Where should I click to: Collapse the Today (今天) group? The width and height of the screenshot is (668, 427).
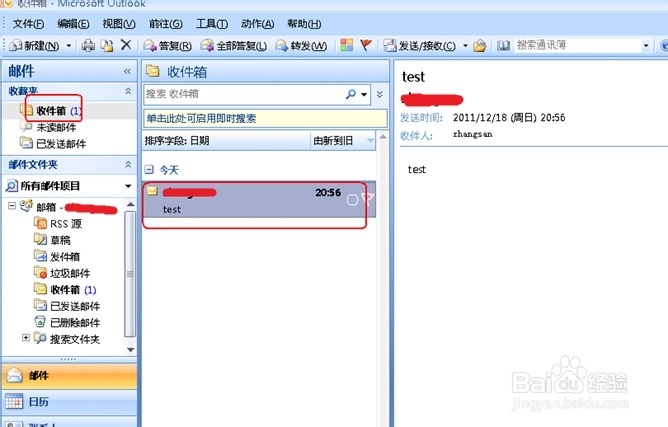(149, 170)
